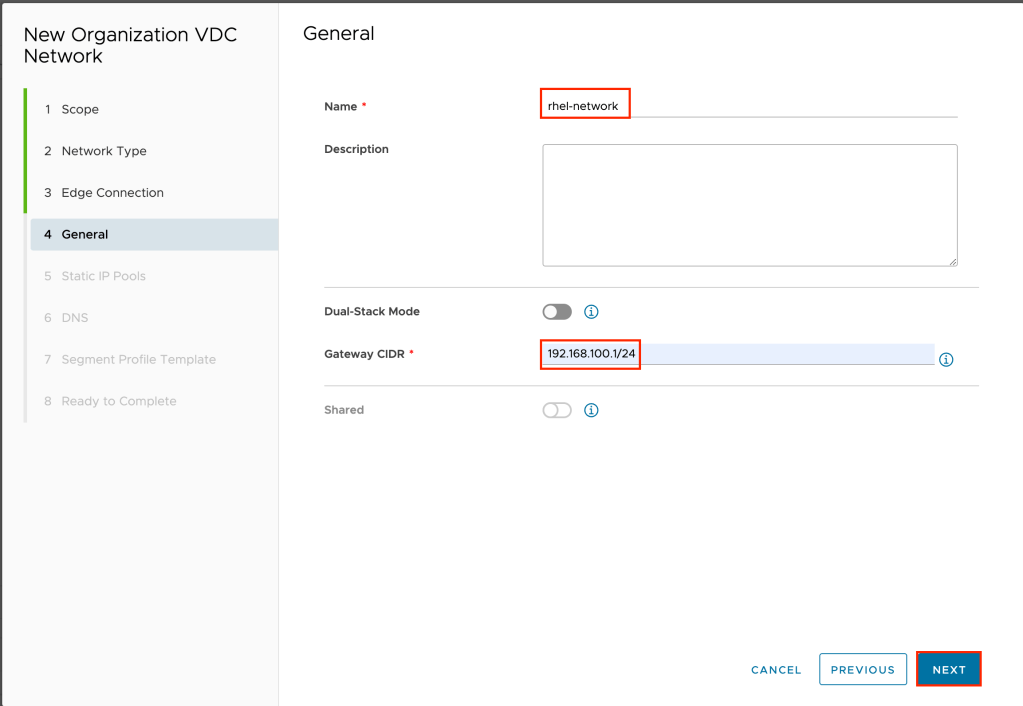
Task: Toggle the Shared switch
Action: (x=557, y=410)
